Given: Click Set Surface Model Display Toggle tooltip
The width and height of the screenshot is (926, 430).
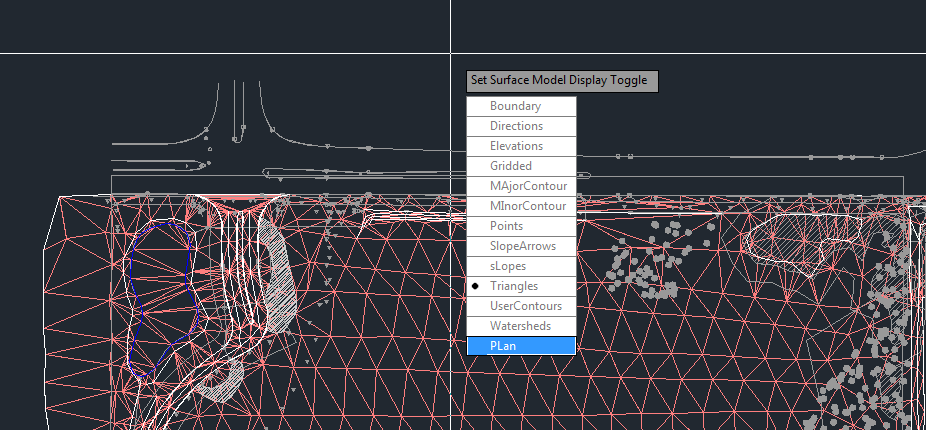Looking at the screenshot, I should click(562, 81).
